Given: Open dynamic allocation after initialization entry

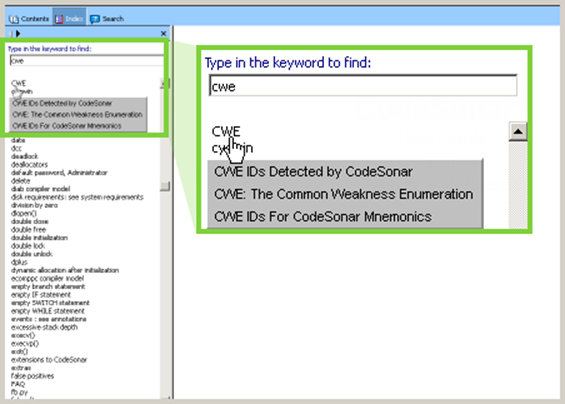Looking at the screenshot, I should (65, 270).
